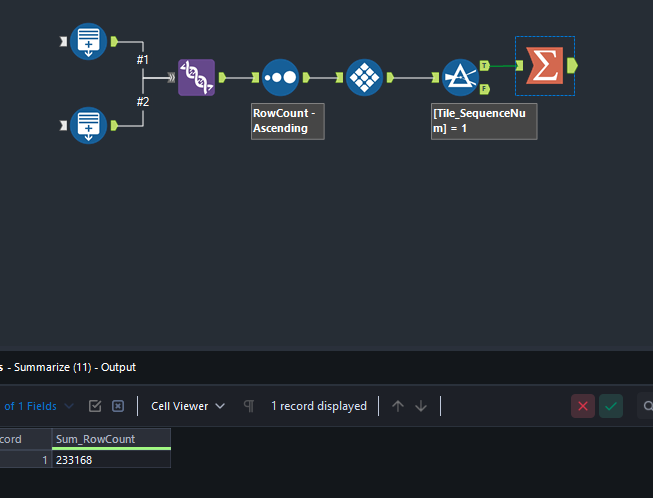The width and height of the screenshot is (653, 498).
Task: Click the Sort tool's input anchor
Action: pos(255,77)
